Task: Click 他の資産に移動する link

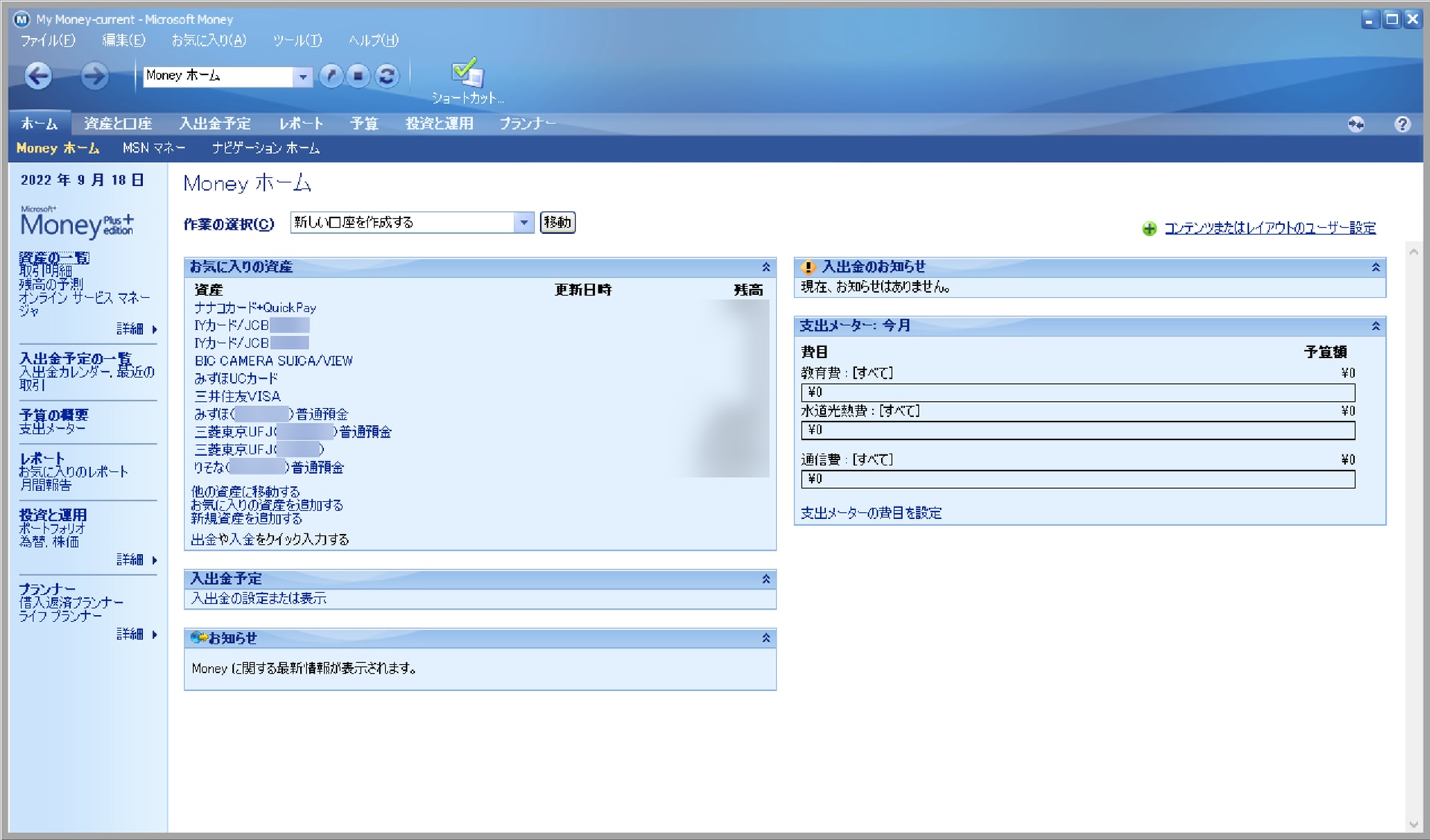Action: click(246, 492)
